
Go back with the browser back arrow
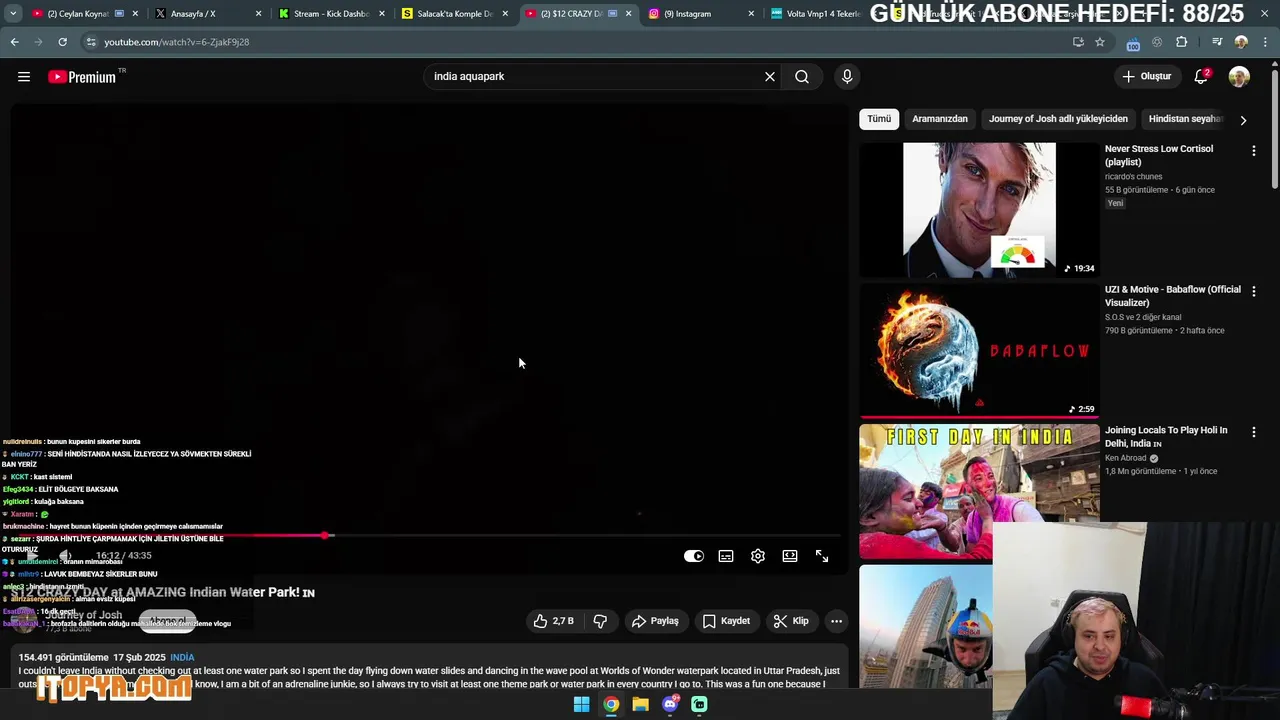click(x=14, y=42)
